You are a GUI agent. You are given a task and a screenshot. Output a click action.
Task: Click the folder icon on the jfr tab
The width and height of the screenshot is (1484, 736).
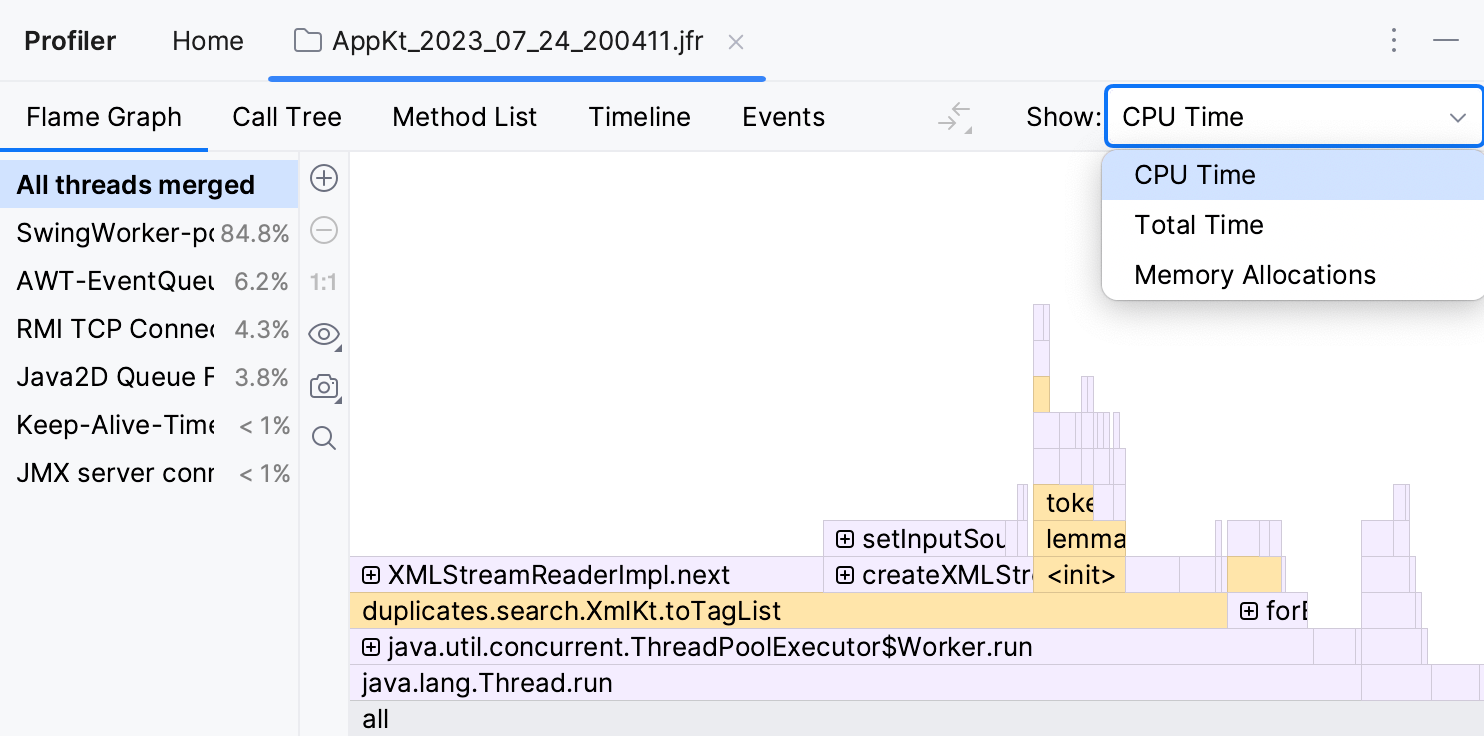(306, 41)
